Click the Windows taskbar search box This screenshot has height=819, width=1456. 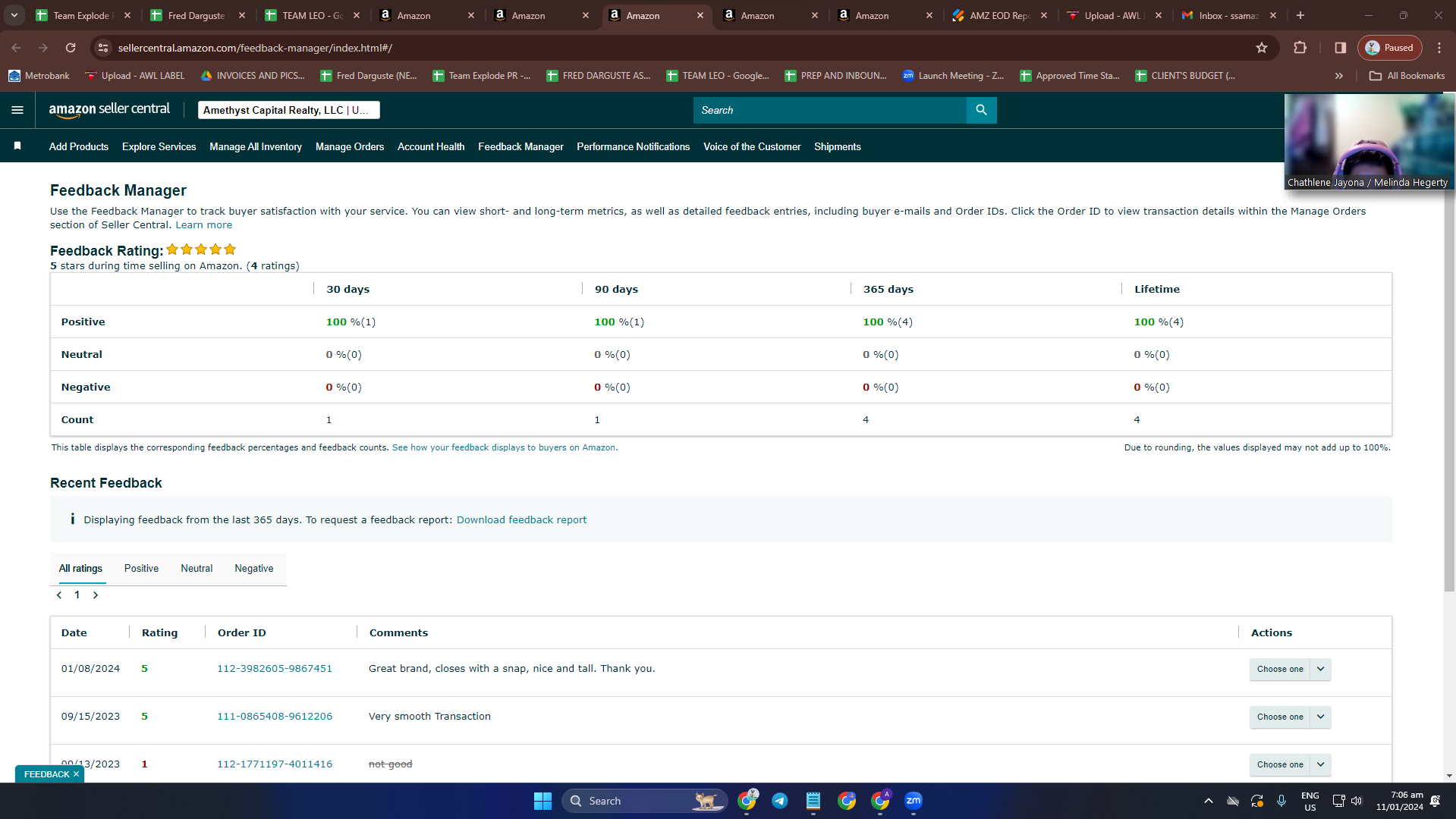pos(644,801)
